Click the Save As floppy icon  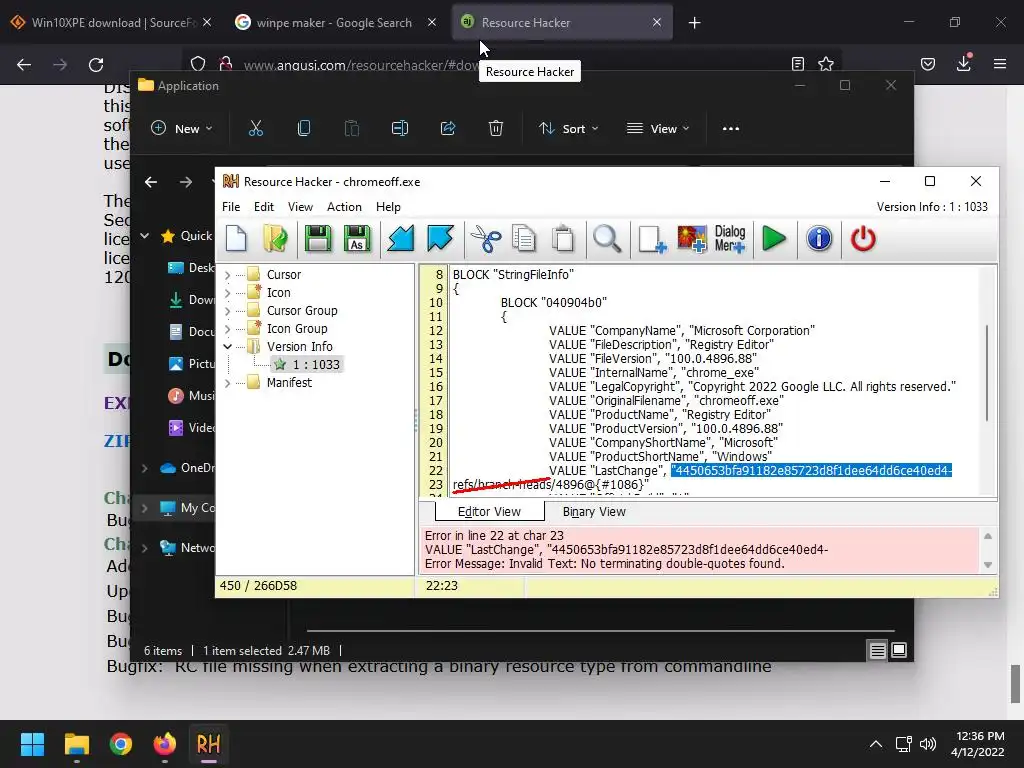click(357, 239)
